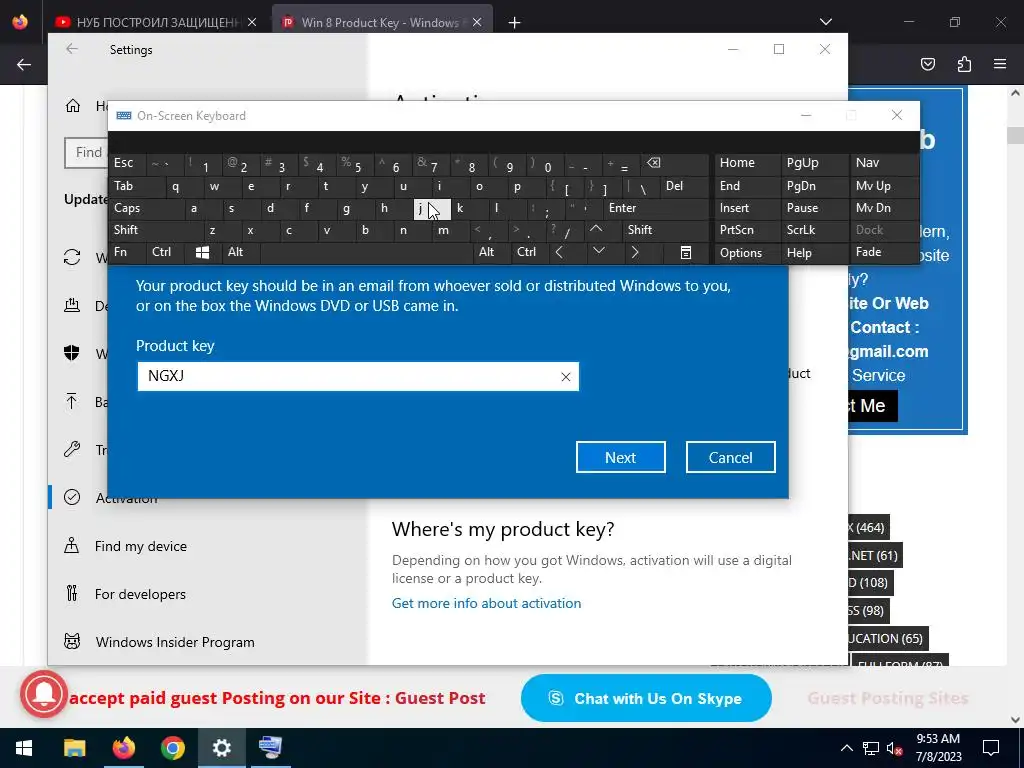Click Settings gear in the taskbar
The image size is (1024, 768).
221,748
